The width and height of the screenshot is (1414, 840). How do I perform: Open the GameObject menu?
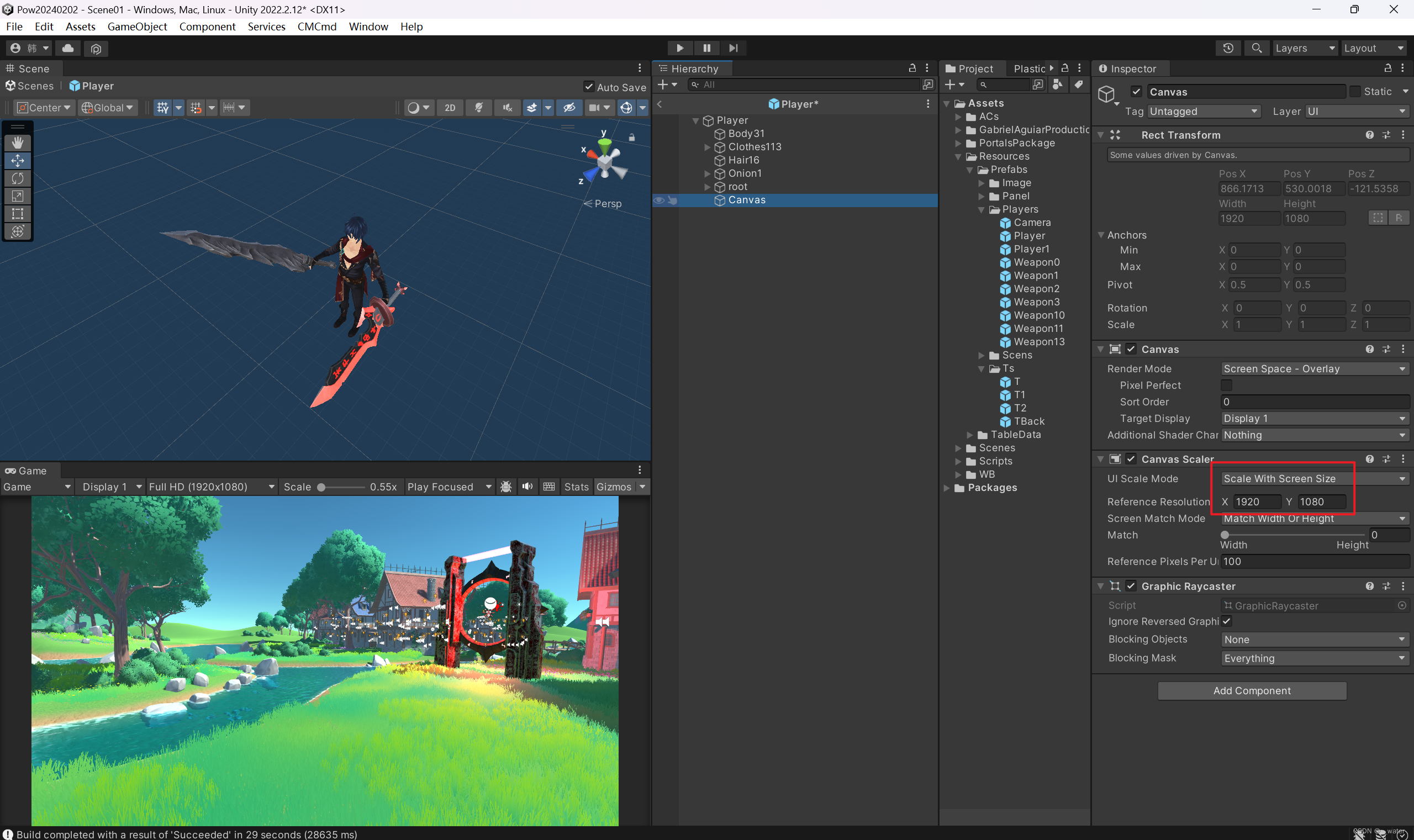coord(137,27)
